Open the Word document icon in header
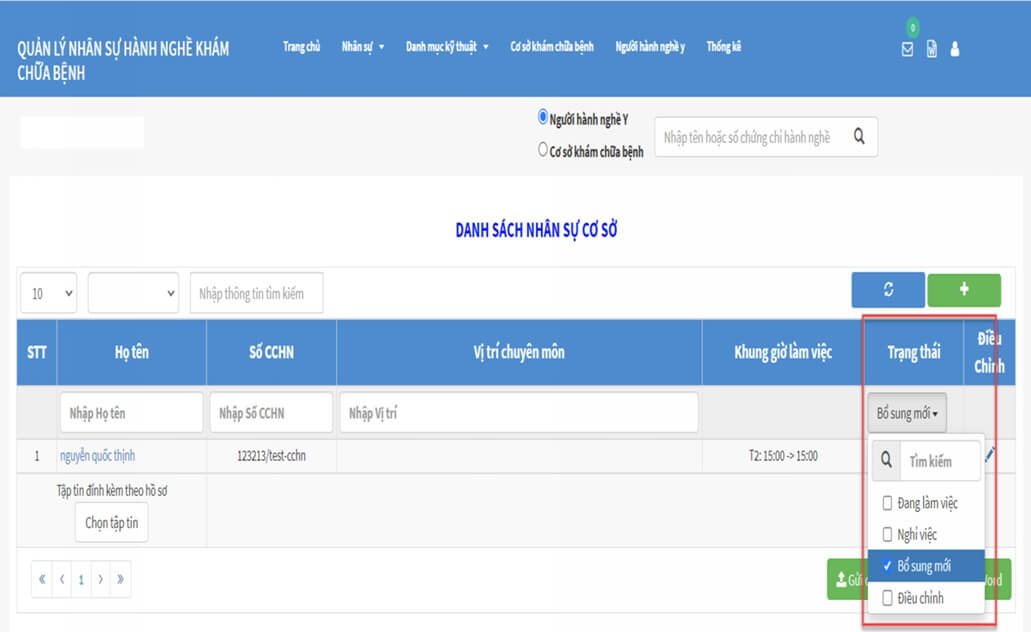The image size is (1031, 632). (x=931, y=49)
